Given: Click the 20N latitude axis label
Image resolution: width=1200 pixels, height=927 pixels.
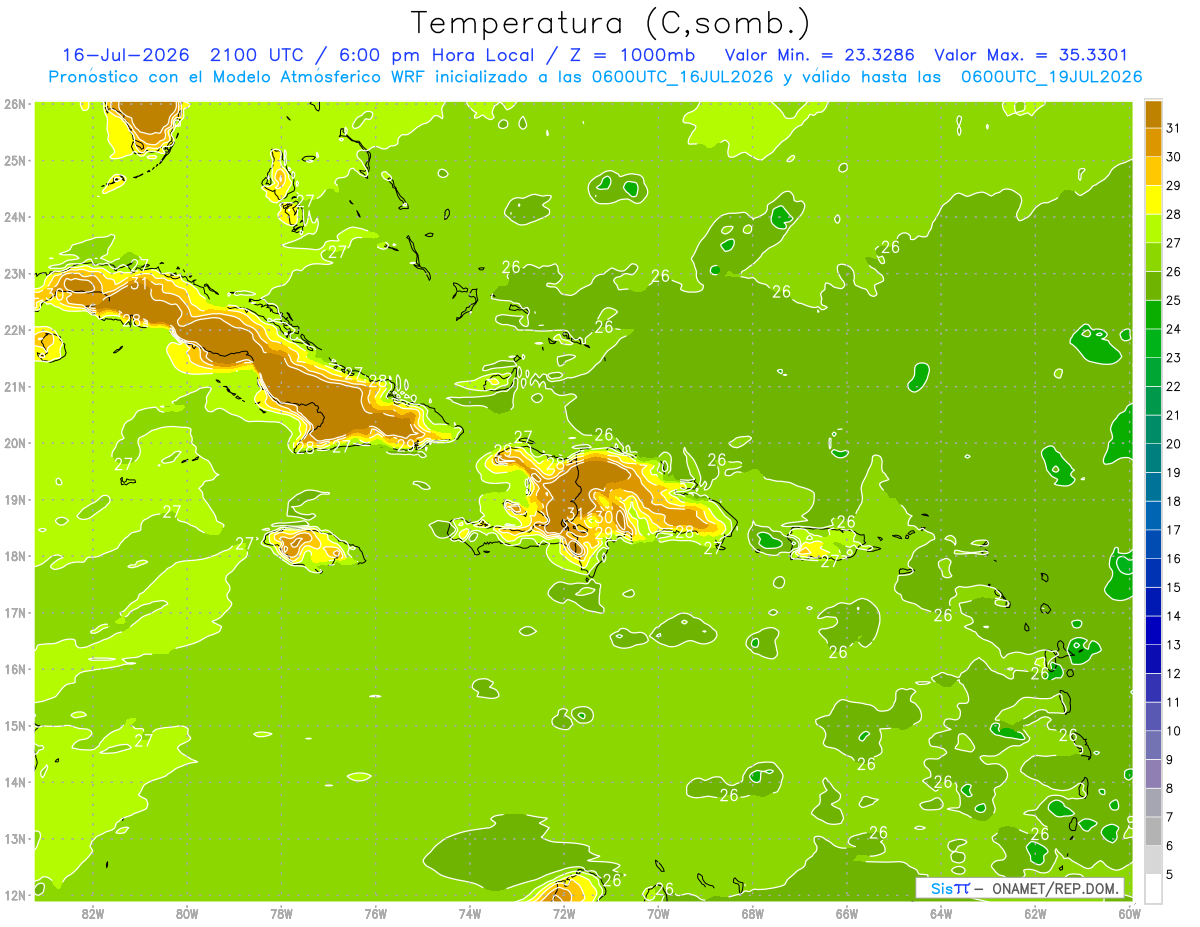Looking at the screenshot, I should (15, 443).
